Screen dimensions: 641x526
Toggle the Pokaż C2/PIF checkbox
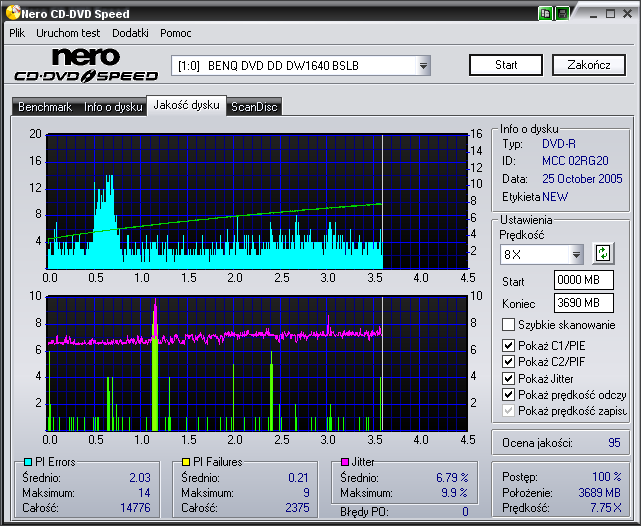508,361
